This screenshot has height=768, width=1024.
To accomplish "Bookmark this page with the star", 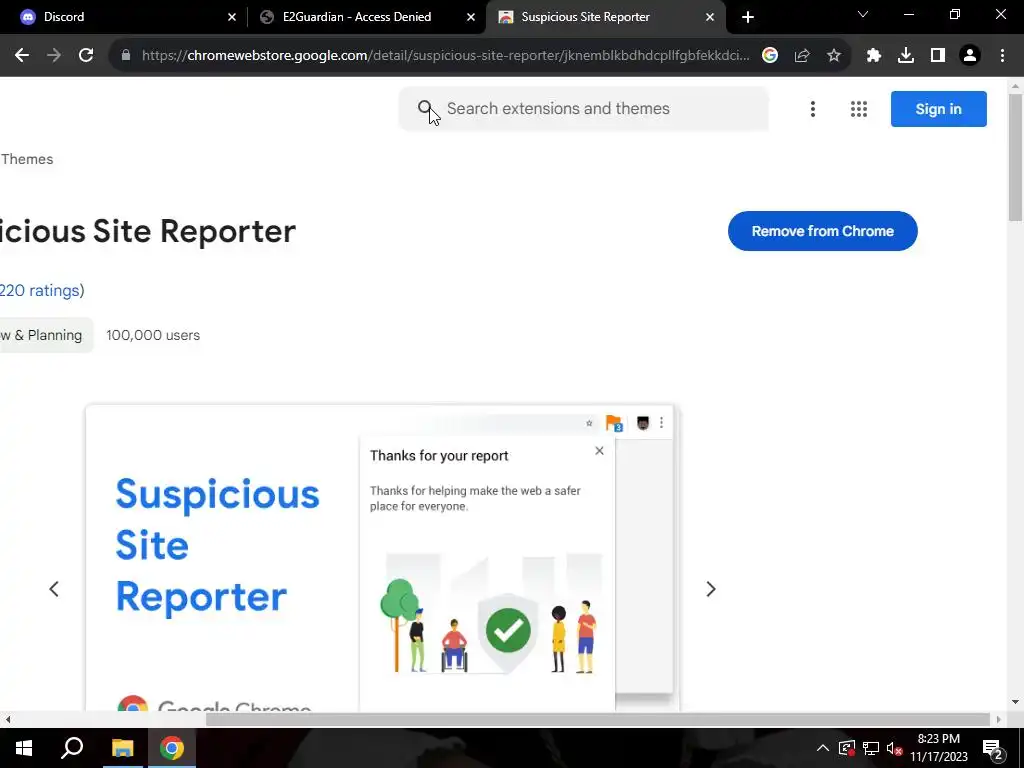I will (x=834, y=56).
